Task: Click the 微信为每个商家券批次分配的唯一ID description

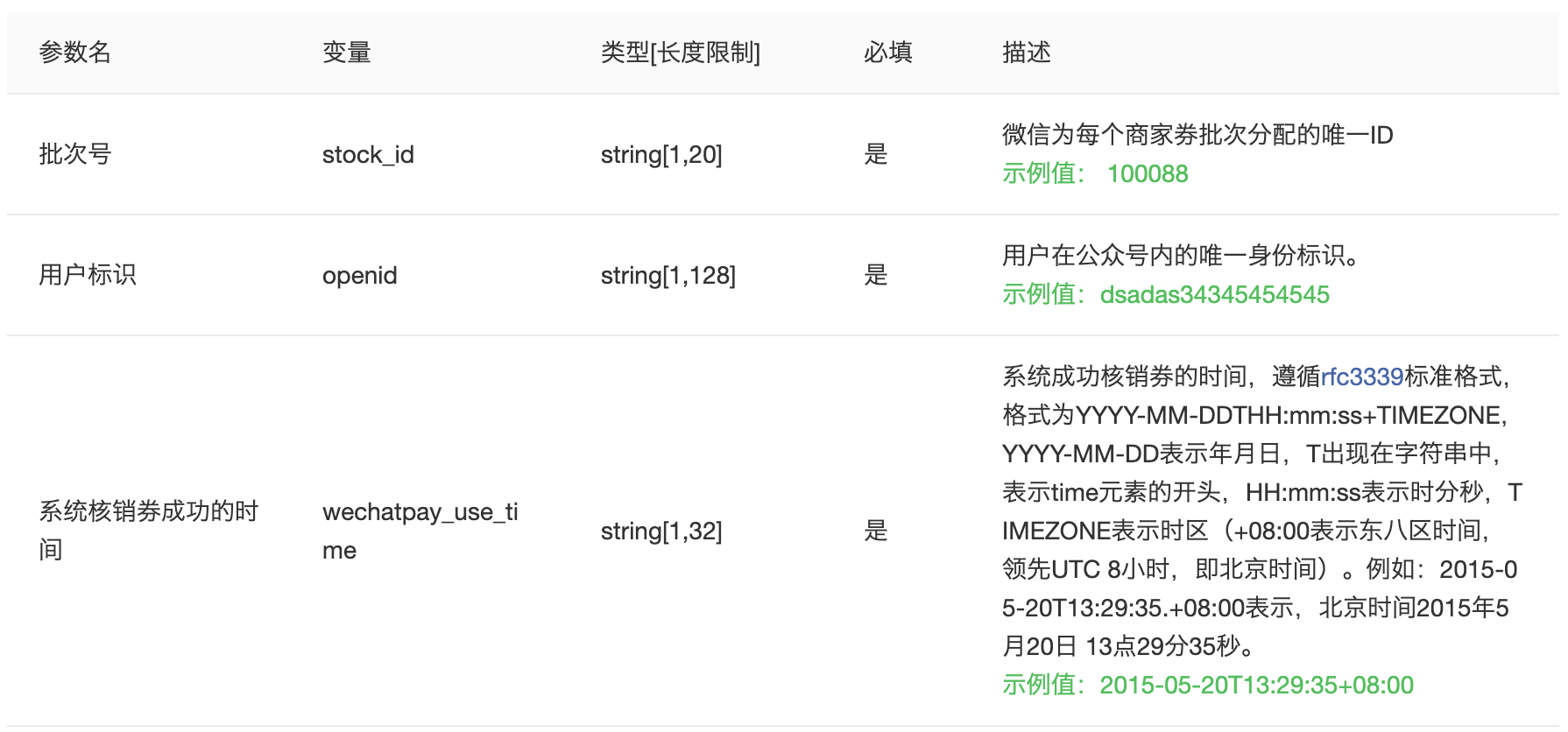Action: [x=1197, y=135]
